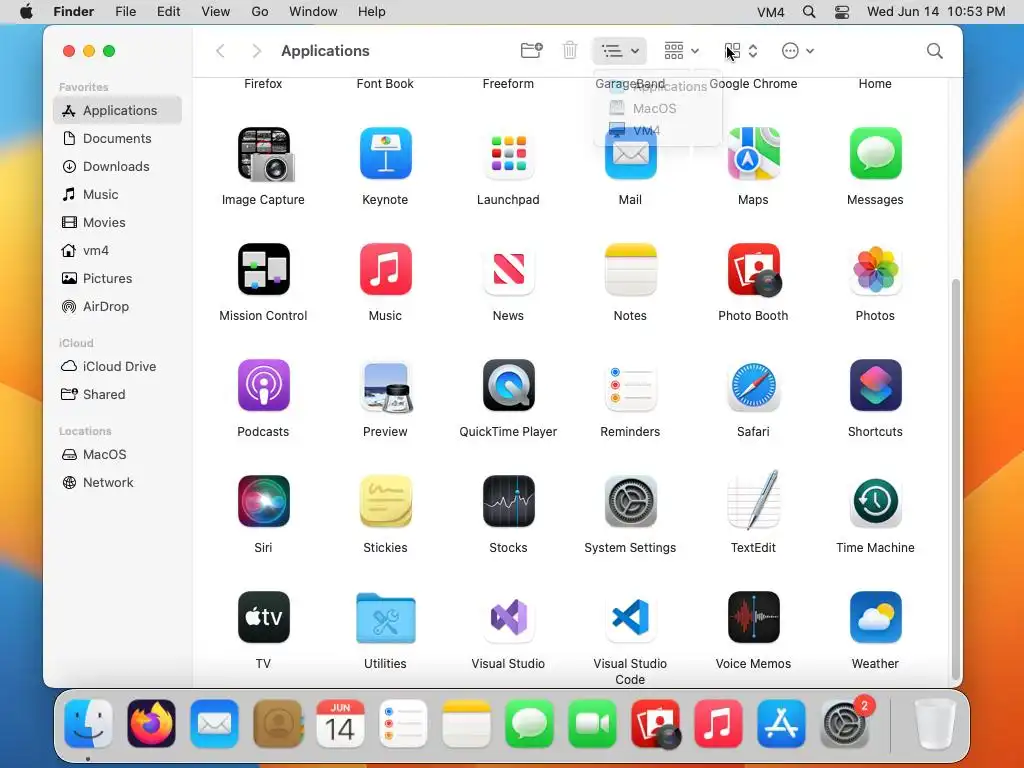Open the Stocks app icon
This screenshot has height=768, width=1024.
pyautogui.click(x=508, y=502)
